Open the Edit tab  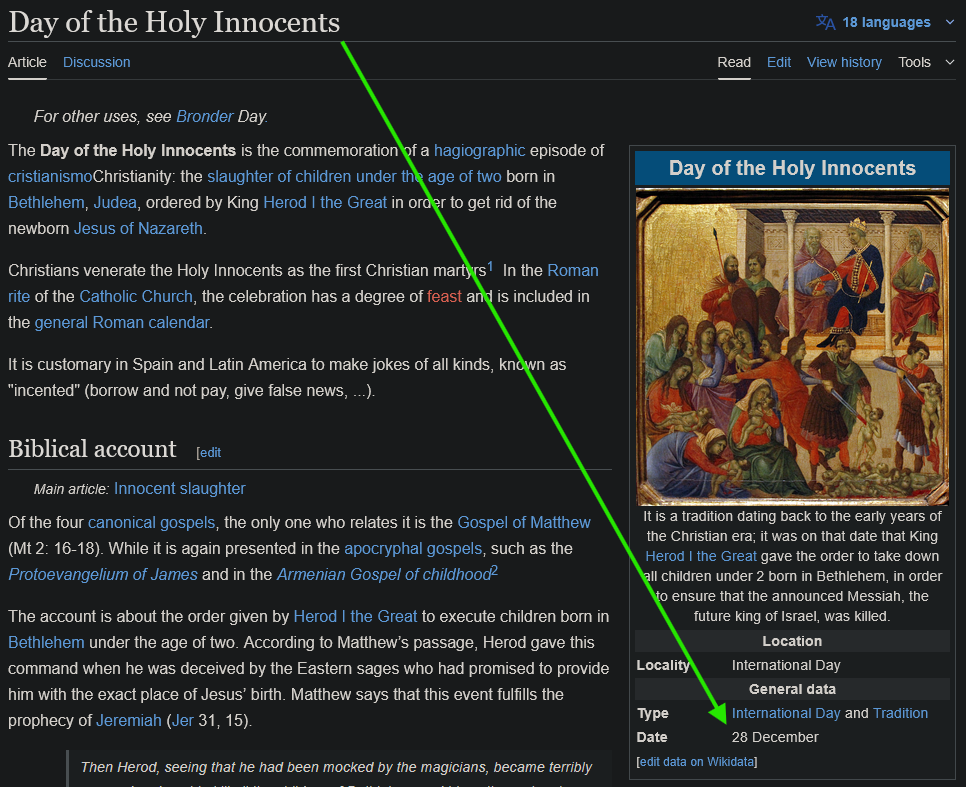pos(779,62)
